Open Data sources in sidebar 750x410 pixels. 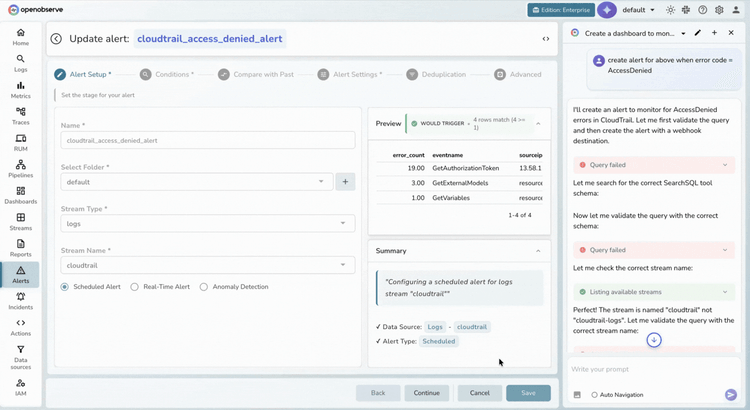coord(21,357)
